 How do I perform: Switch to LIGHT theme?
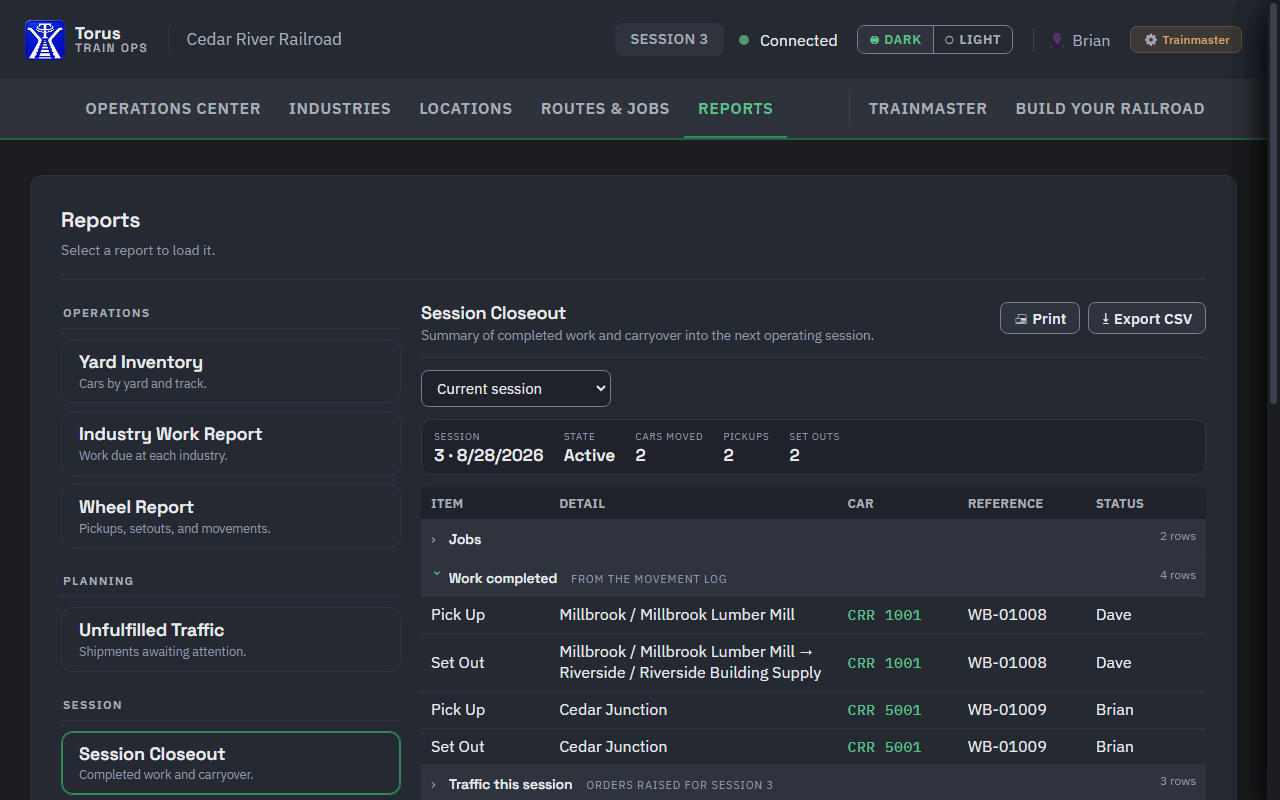(x=973, y=40)
